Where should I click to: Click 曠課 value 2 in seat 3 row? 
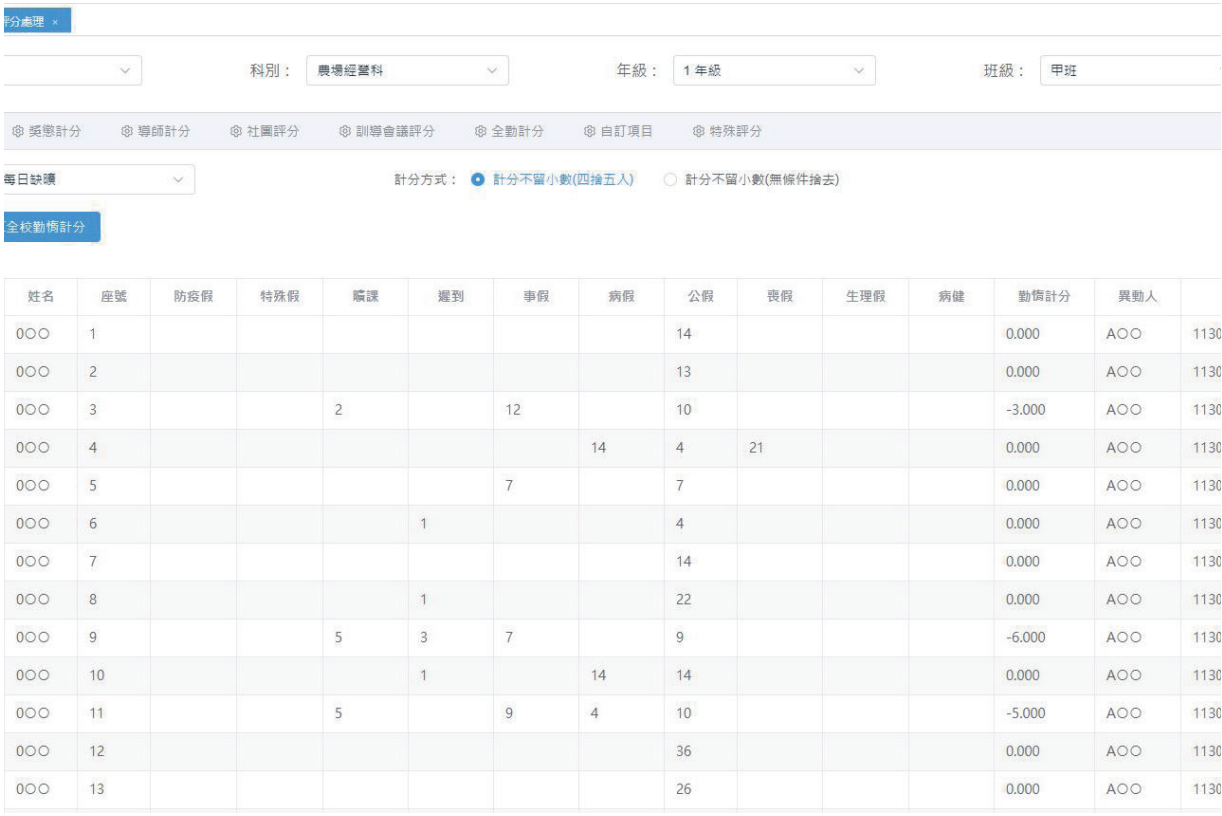click(x=338, y=411)
